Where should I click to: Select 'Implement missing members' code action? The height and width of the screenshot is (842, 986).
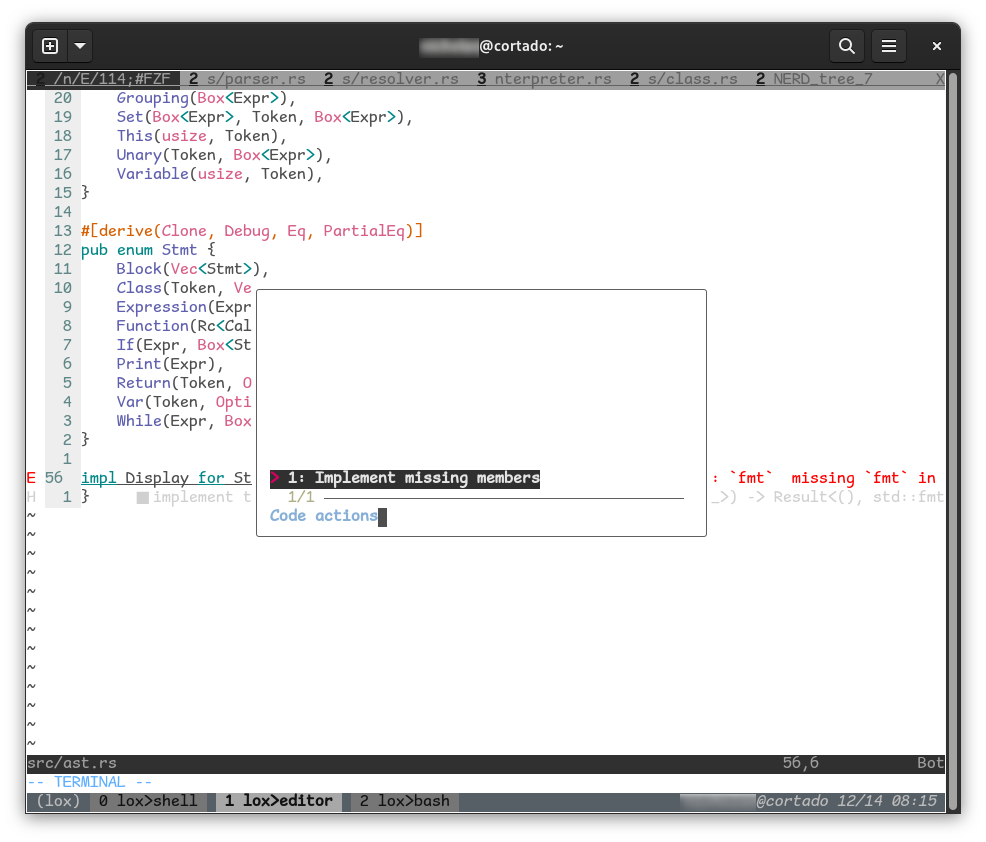coord(405,479)
